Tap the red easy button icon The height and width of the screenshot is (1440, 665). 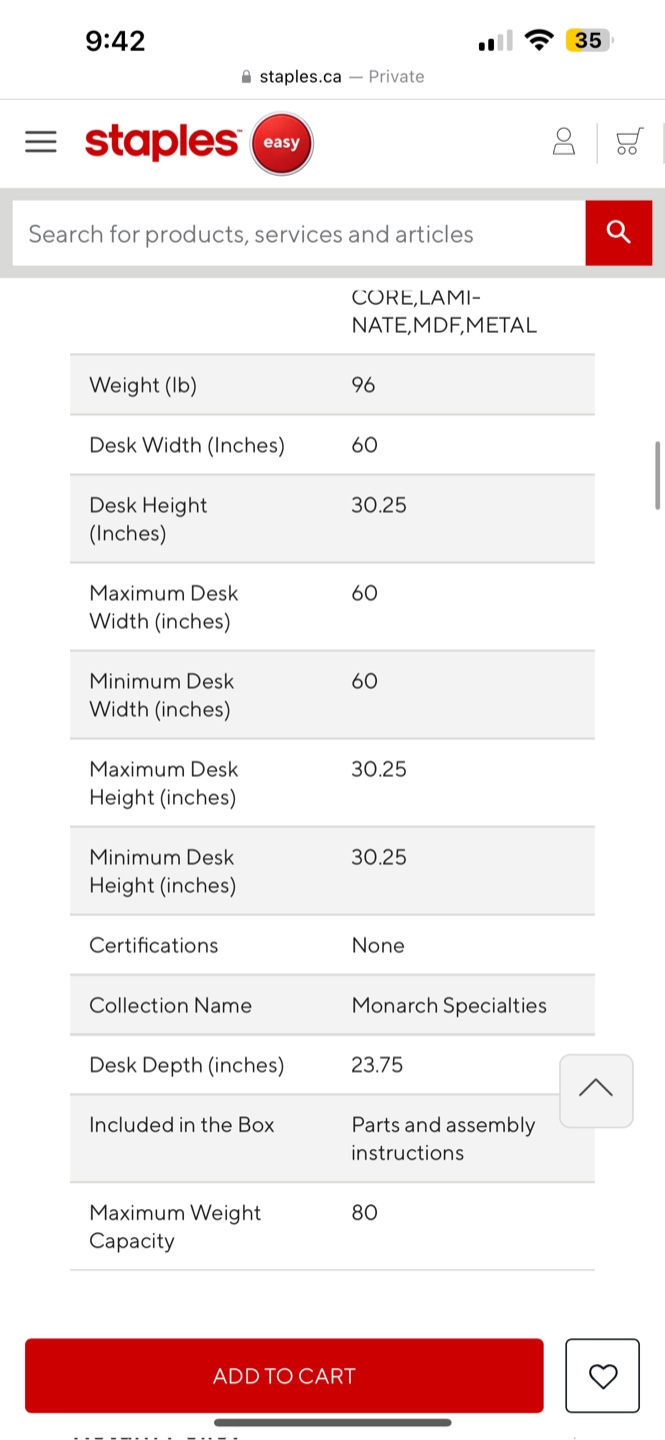point(282,143)
